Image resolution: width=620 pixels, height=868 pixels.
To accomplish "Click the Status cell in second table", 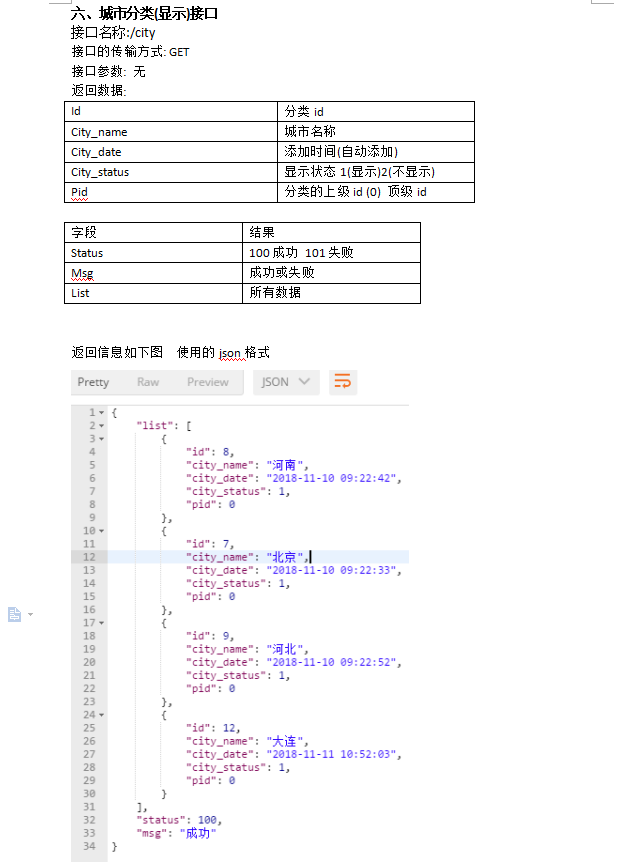I will [x=153, y=253].
